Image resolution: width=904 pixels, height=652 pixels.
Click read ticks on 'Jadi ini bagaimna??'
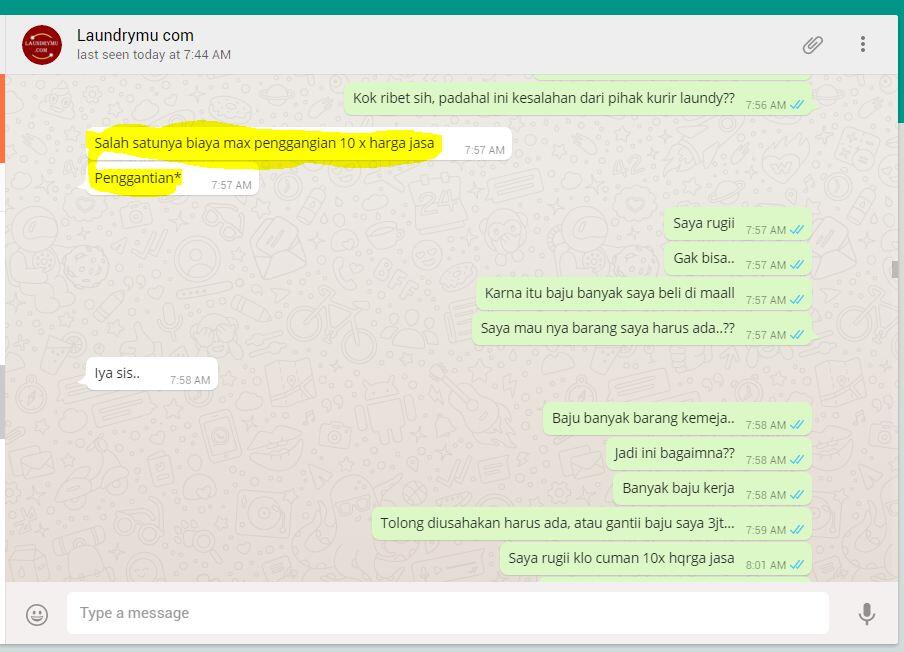point(797,459)
